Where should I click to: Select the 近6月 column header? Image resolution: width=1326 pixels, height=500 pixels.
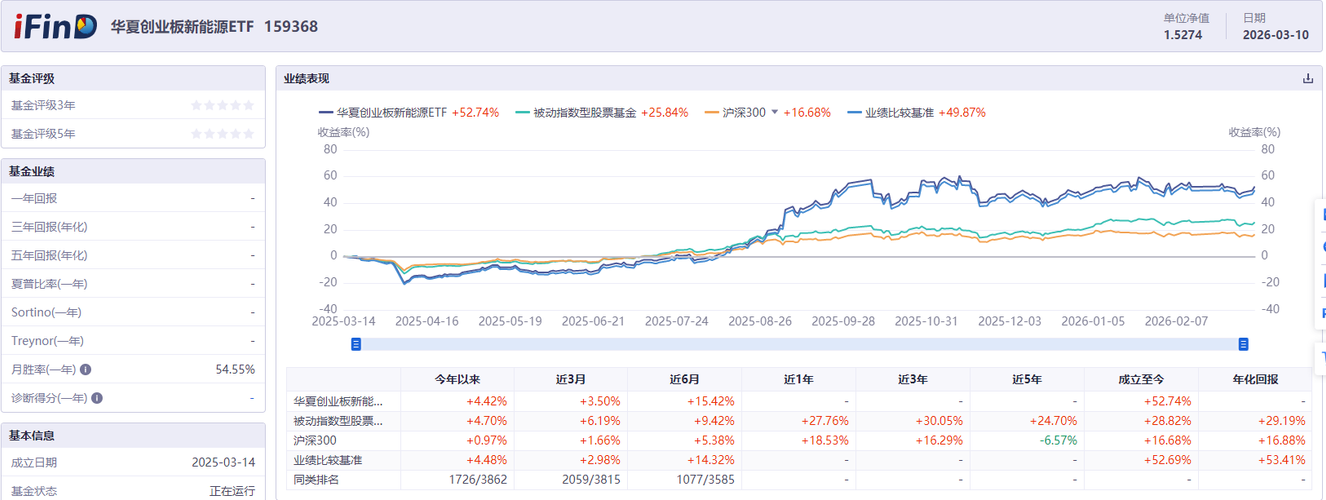[x=685, y=380]
